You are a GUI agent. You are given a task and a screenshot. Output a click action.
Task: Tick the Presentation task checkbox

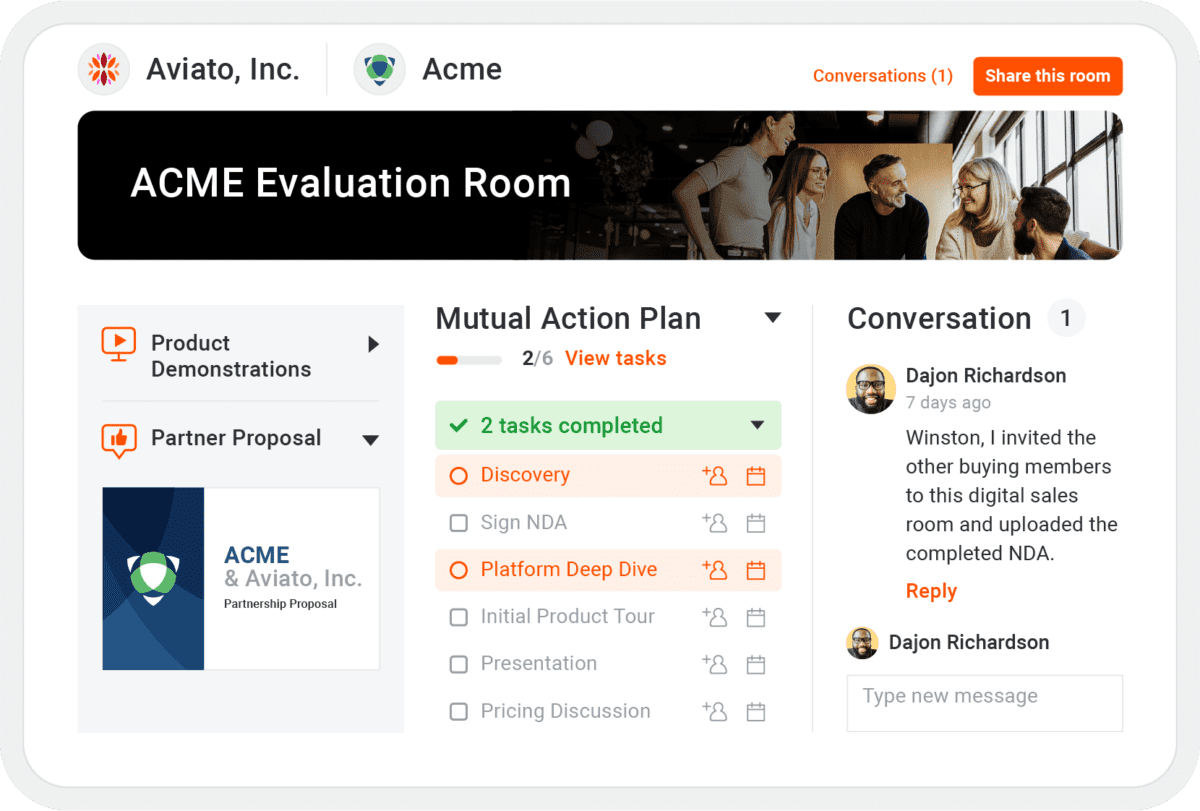tap(458, 664)
